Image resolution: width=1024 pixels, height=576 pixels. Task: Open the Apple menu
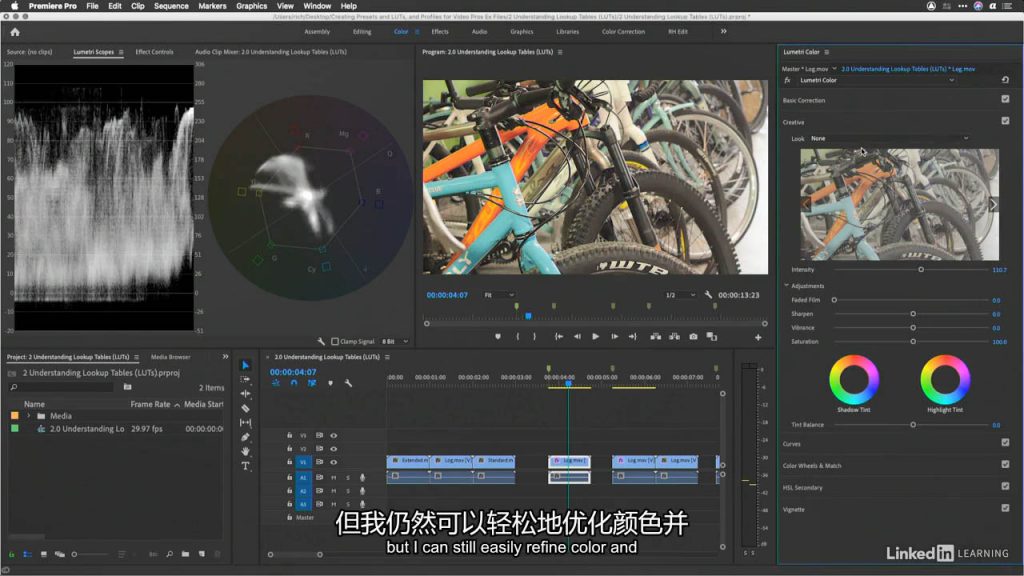coord(14,6)
